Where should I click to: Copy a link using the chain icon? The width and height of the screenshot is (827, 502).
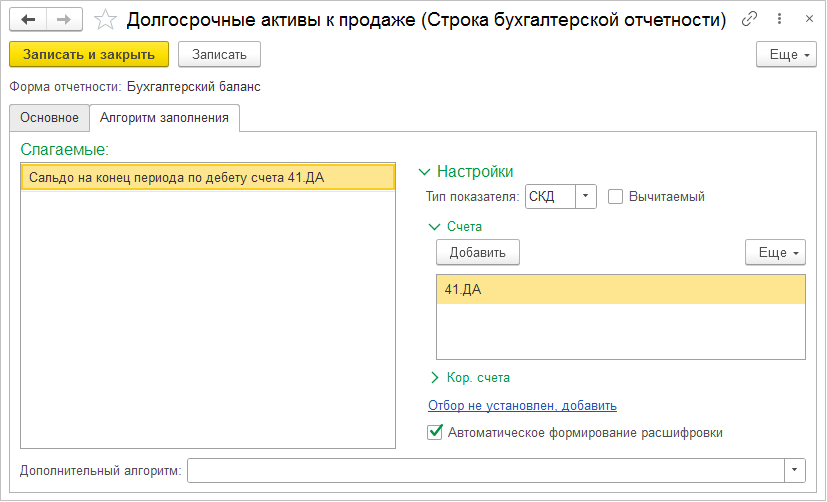pyautogui.click(x=750, y=20)
